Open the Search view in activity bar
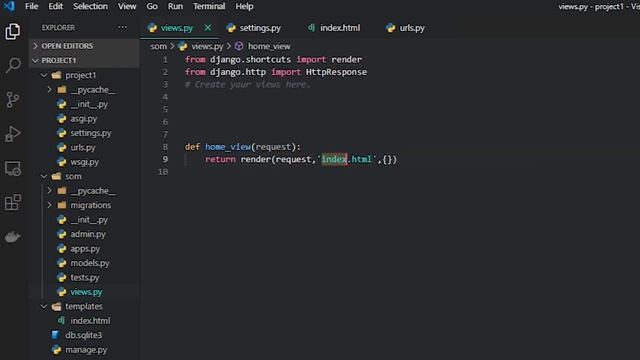The image size is (640, 360). click(13, 65)
